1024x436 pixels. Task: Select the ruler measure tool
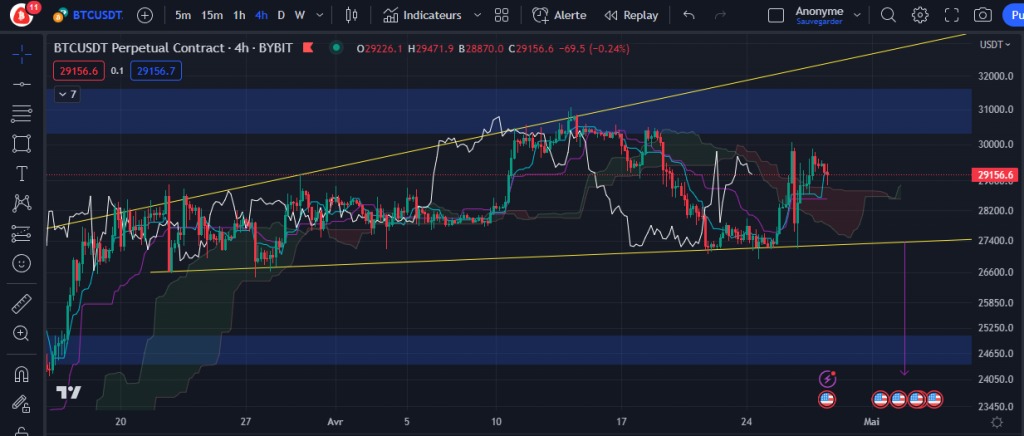(x=22, y=304)
